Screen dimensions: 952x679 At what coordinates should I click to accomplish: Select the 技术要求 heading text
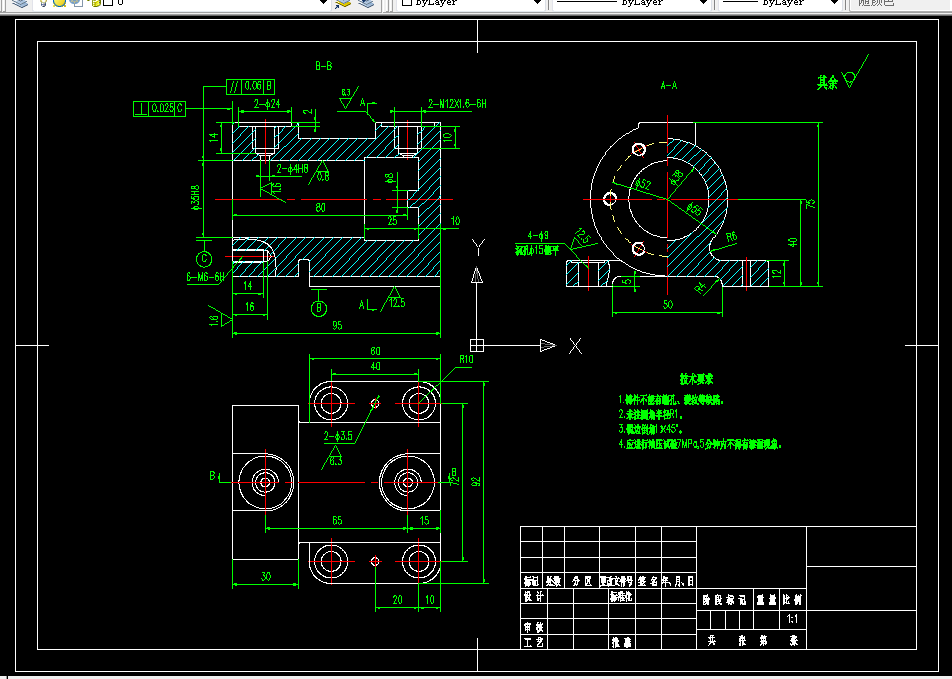[696, 380]
